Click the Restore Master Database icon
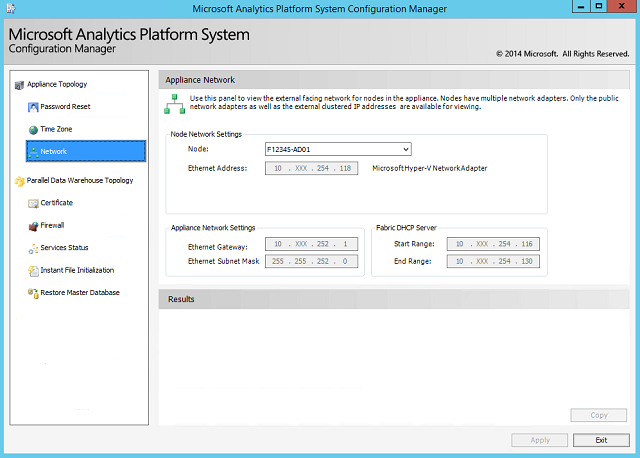 33,293
